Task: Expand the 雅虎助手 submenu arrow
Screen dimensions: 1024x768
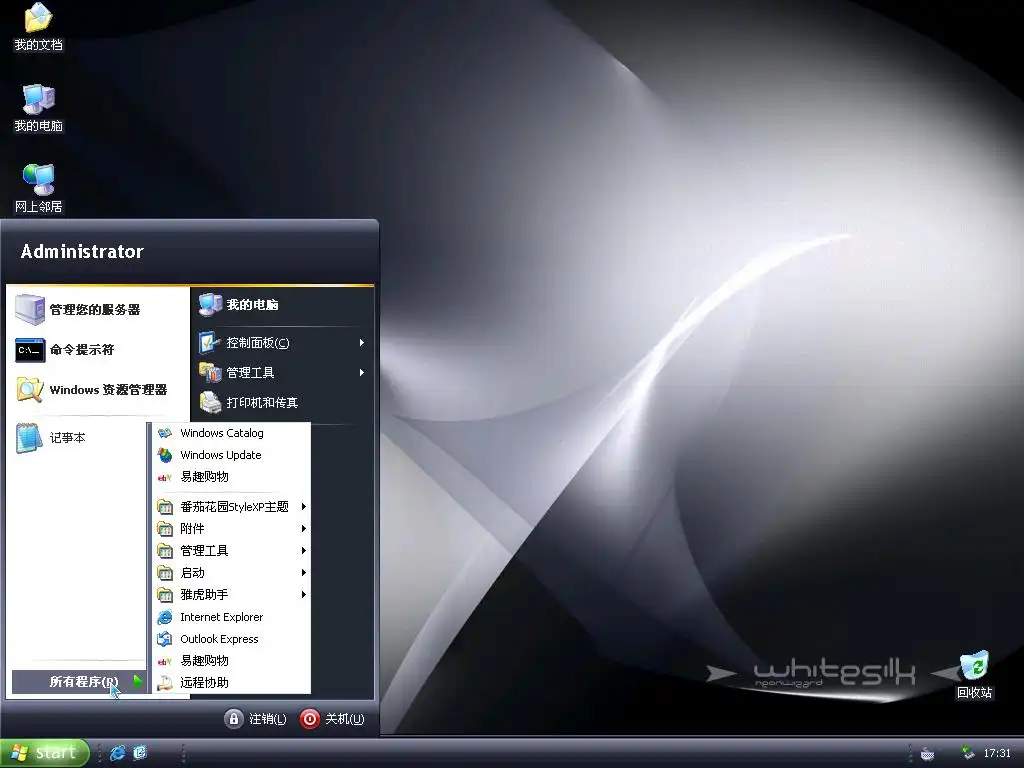Action: (x=304, y=595)
